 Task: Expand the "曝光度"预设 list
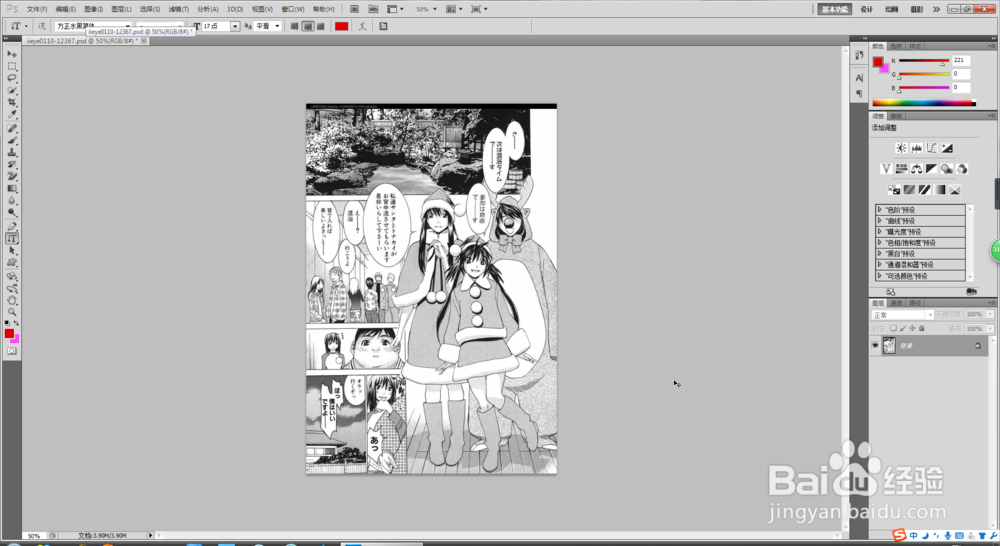(x=880, y=232)
